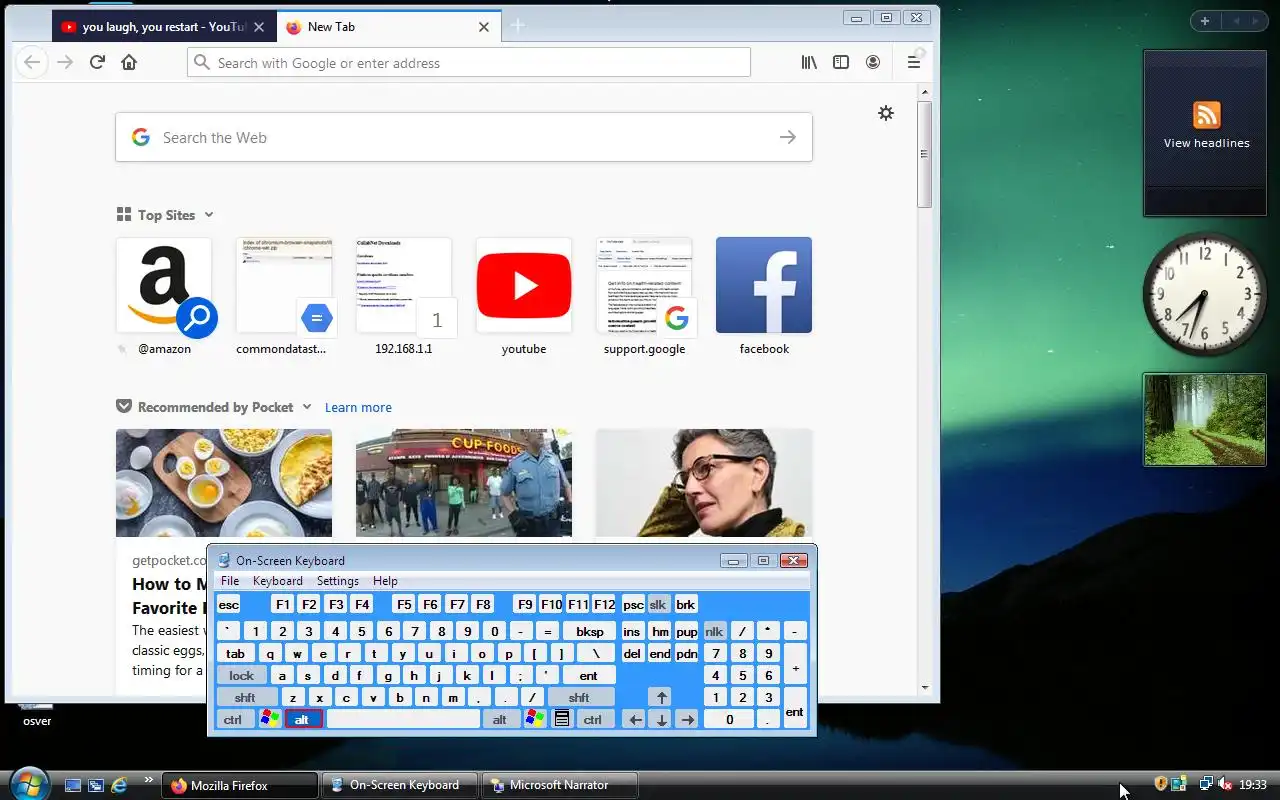
Task: Follow the Learn more link
Action: [358, 407]
